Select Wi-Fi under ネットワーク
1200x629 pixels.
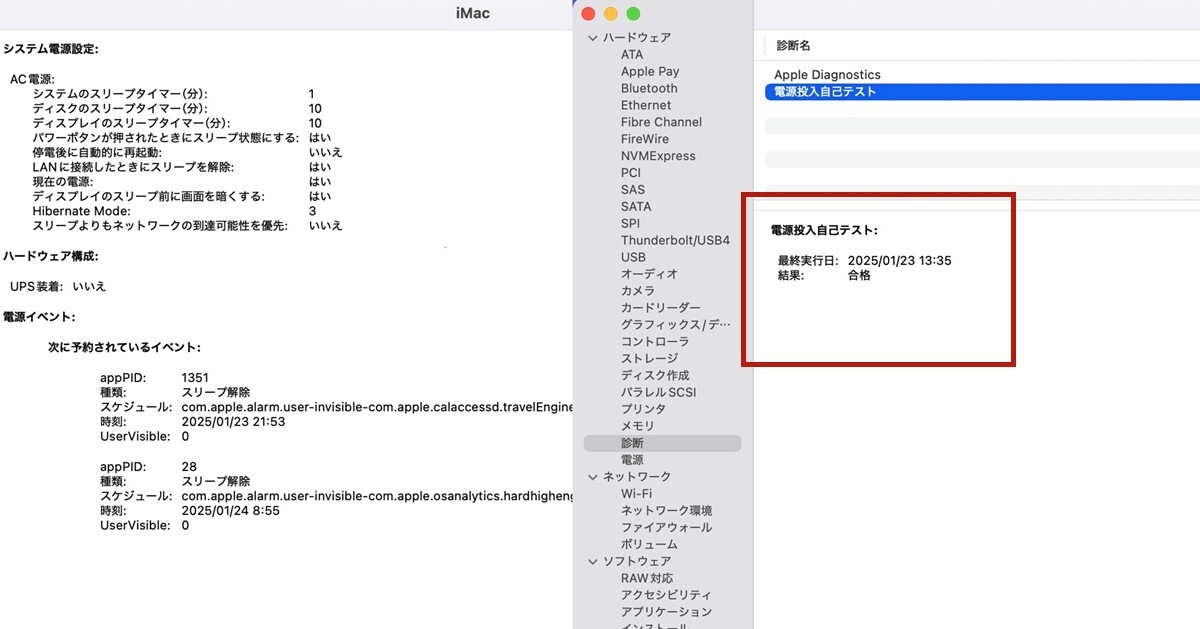(636, 494)
